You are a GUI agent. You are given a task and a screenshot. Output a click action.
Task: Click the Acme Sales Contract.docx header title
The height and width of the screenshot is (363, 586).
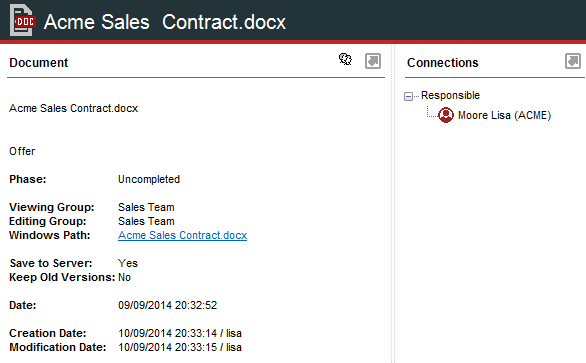pyautogui.click(x=165, y=22)
